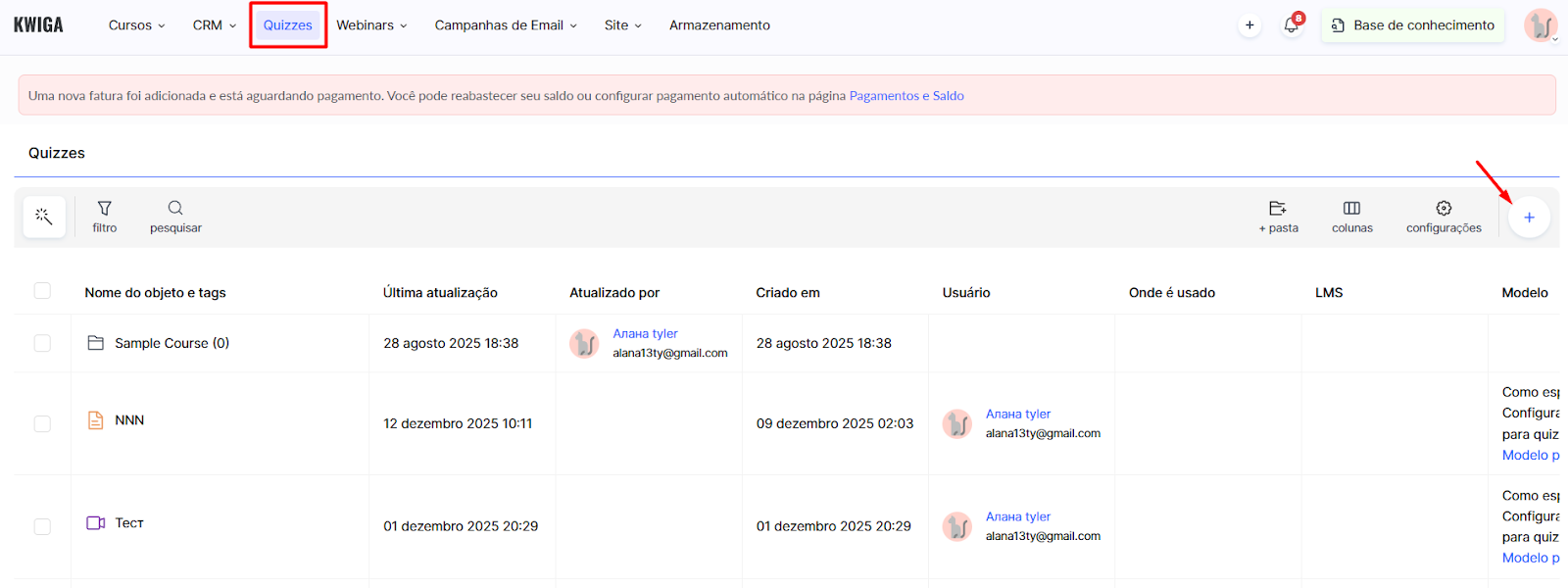Click the LMS column header
This screenshot has height=588, width=1568.
1329,293
